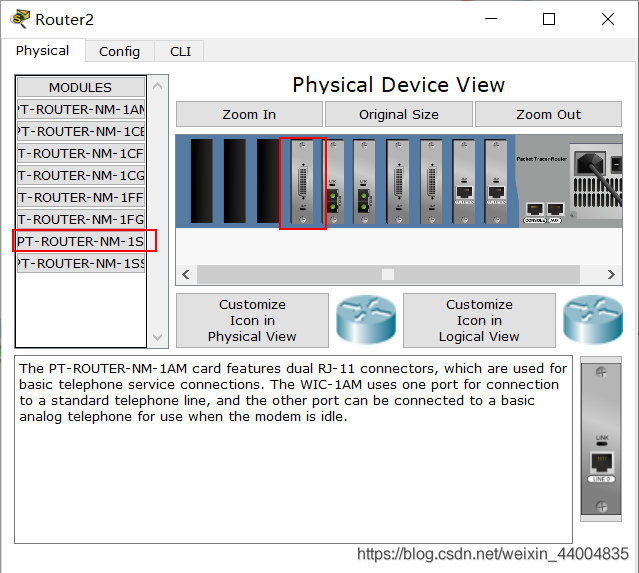Click the first fiber module with green ports
Image resolution: width=639 pixels, height=573 pixels.
coord(334,182)
